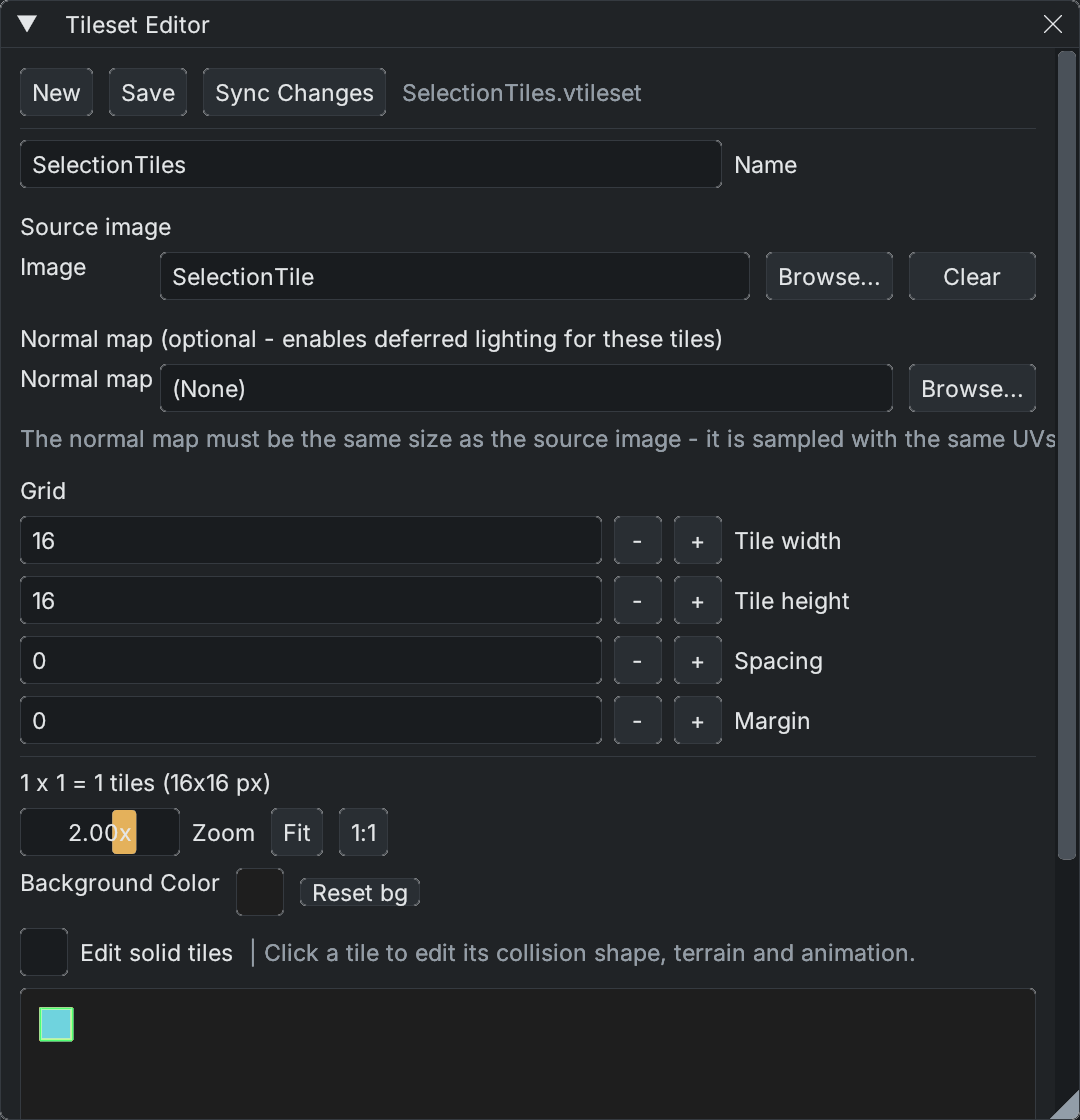The image size is (1080, 1120).
Task: Decrease Spacing with minus button
Action: 637,660
